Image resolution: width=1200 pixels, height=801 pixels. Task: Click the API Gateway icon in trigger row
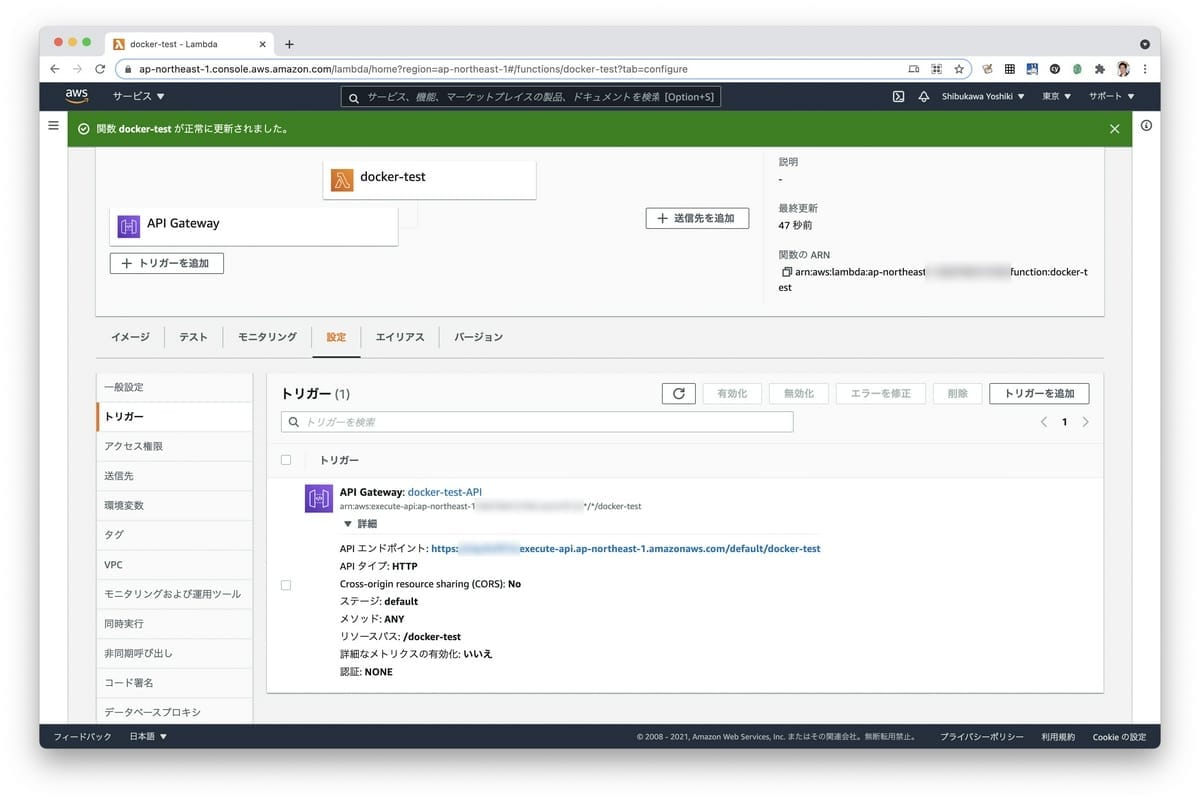pos(319,498)
